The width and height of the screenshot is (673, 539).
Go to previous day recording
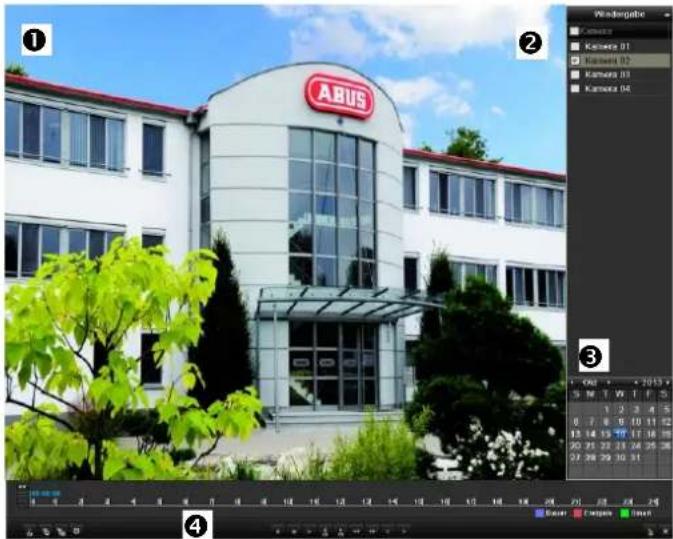[x=388, y=532]
